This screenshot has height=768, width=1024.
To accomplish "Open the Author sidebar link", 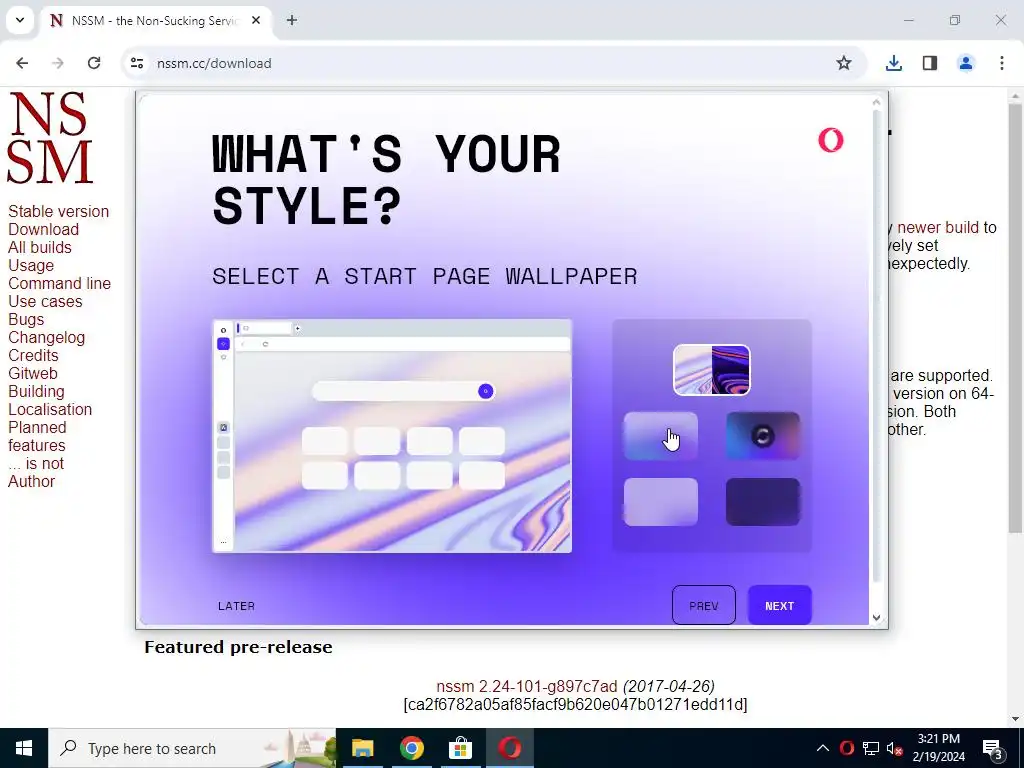I will coord(31,481).
